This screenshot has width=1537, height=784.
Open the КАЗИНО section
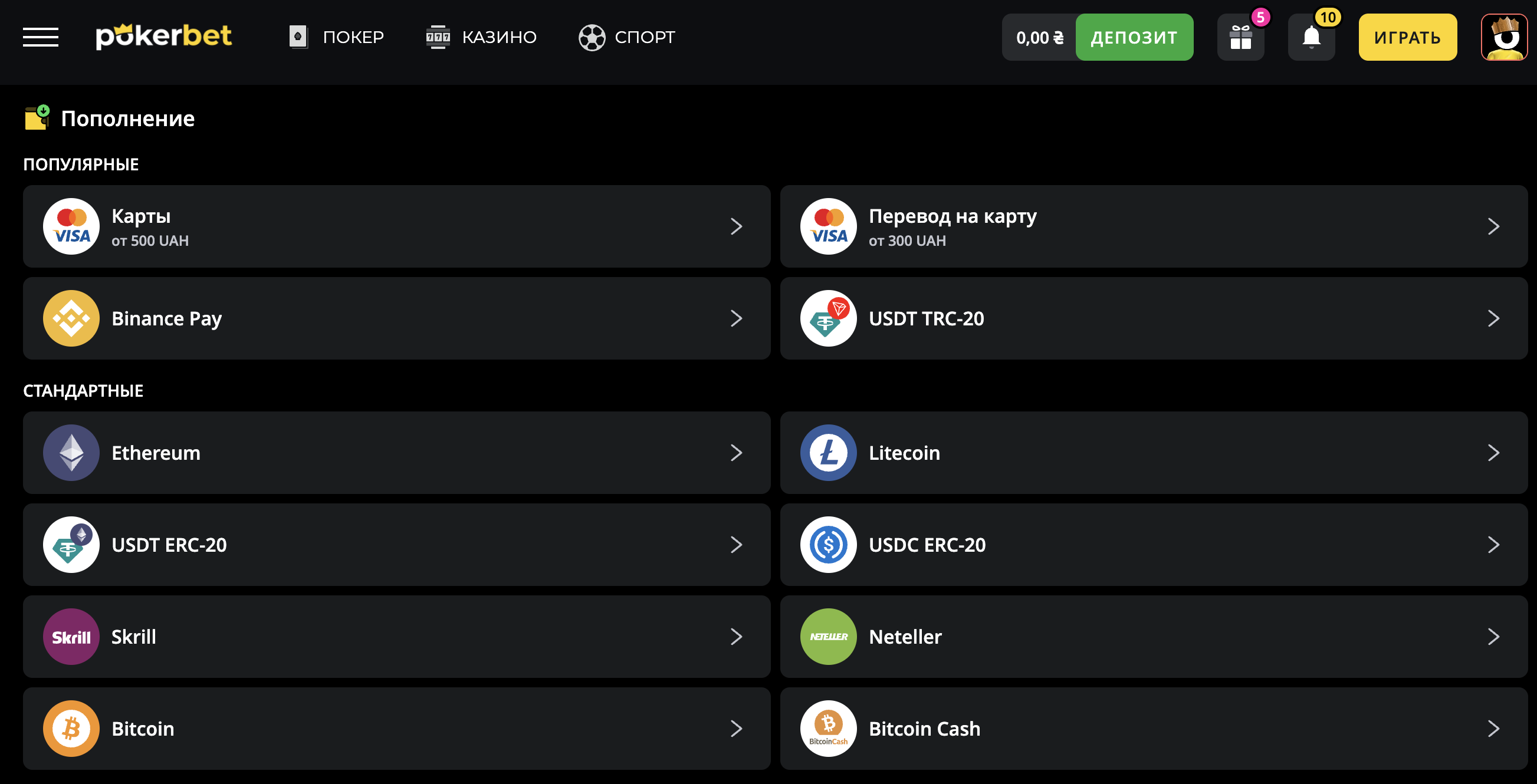tap(481, 37)
